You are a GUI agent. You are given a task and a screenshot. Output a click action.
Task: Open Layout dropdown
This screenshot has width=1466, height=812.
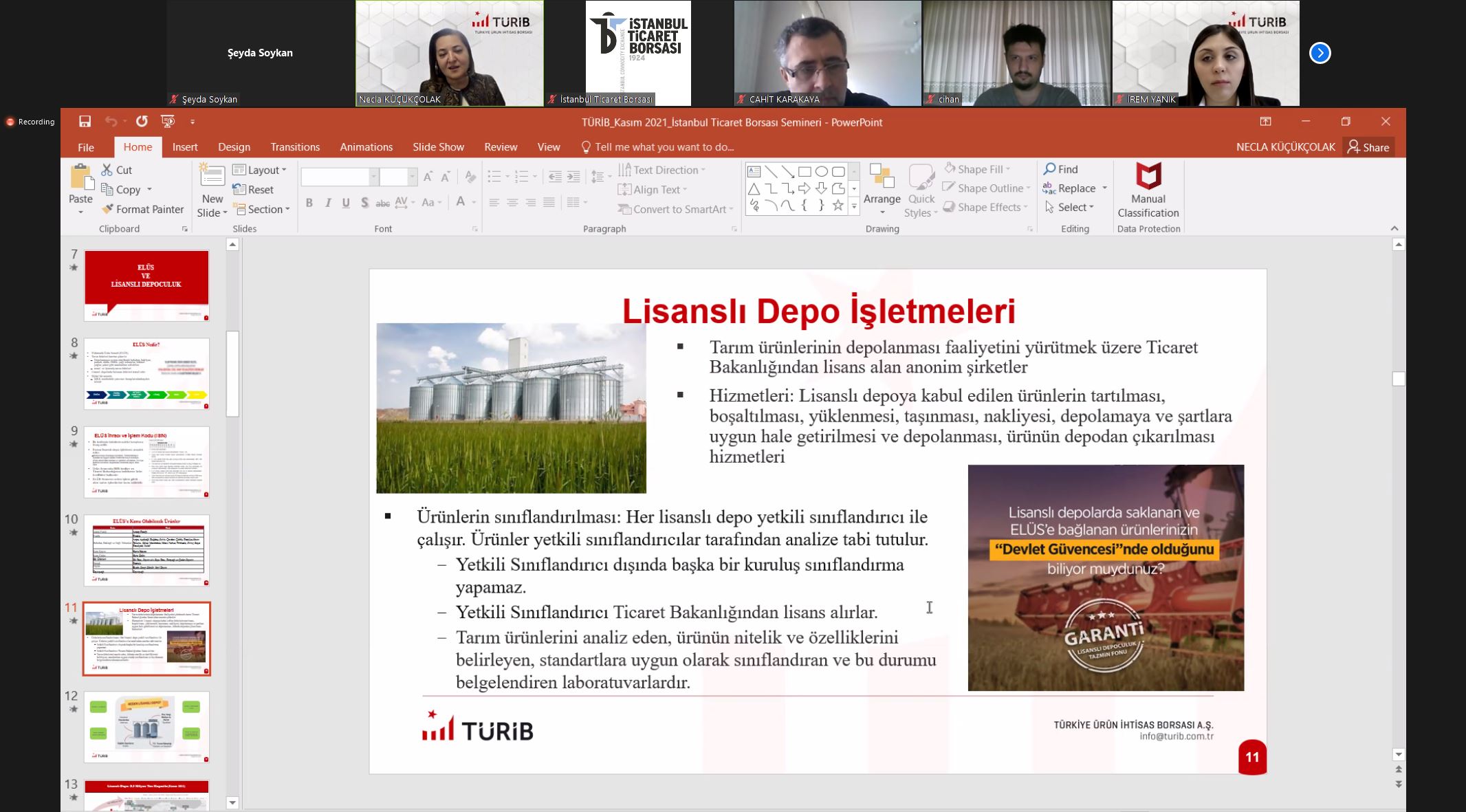pyautogui.click(x=260, y=170)
